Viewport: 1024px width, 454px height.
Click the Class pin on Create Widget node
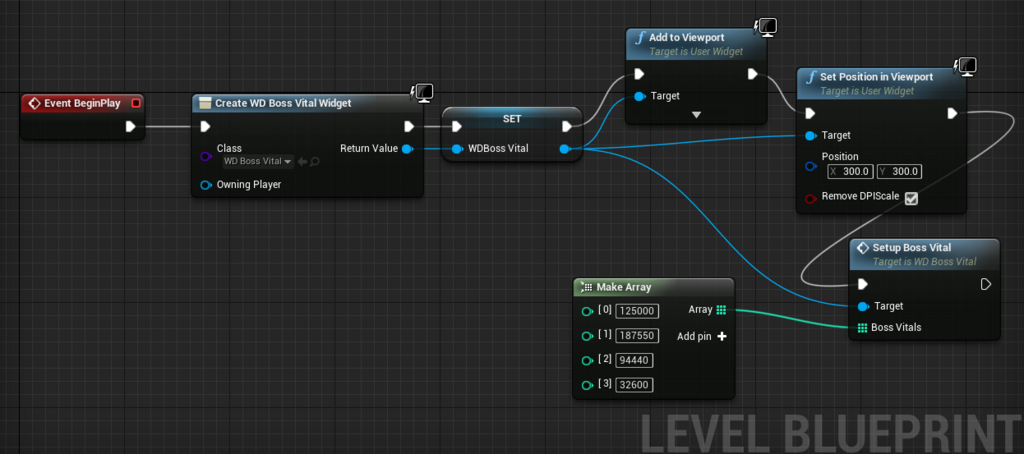[x=205, y=157]
